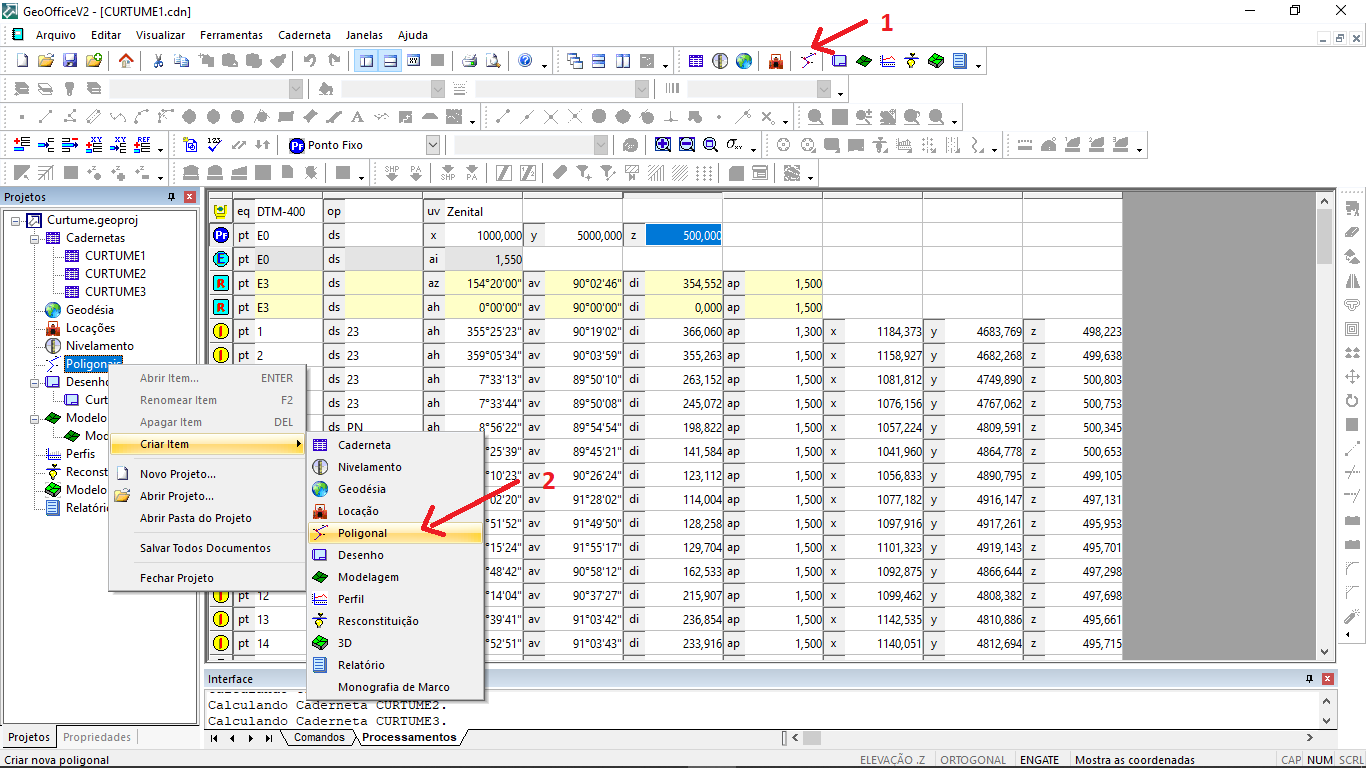Click the Poligonal icon in the top toolbar
Viewport: 1366px width, 768px height.
coord(806,61)
